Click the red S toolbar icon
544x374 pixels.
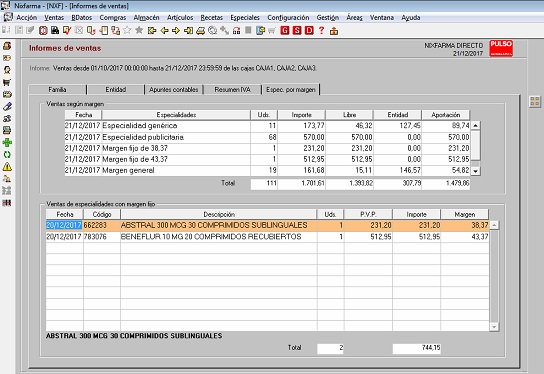pyautogui.click(x=297, y=31)
